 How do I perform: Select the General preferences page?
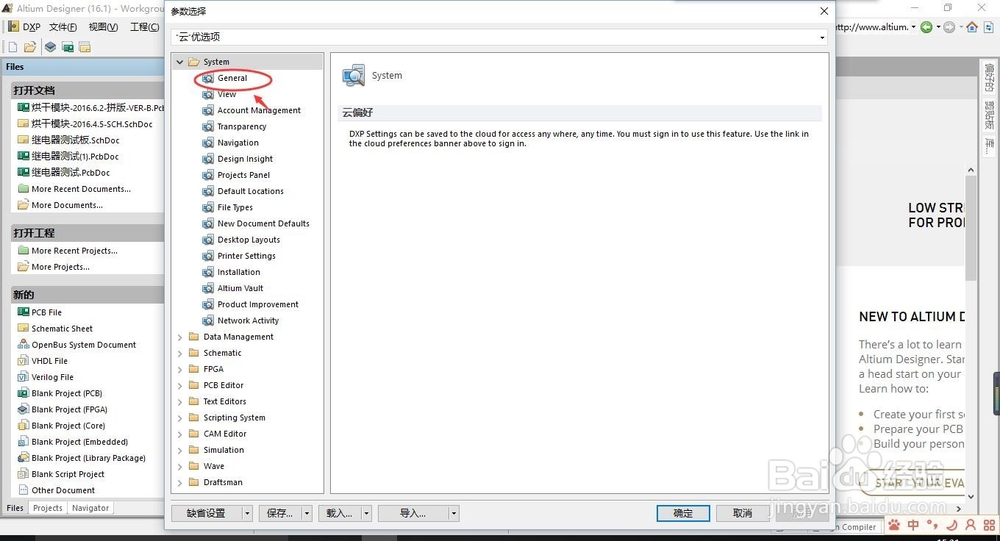[x=232, y=78]
